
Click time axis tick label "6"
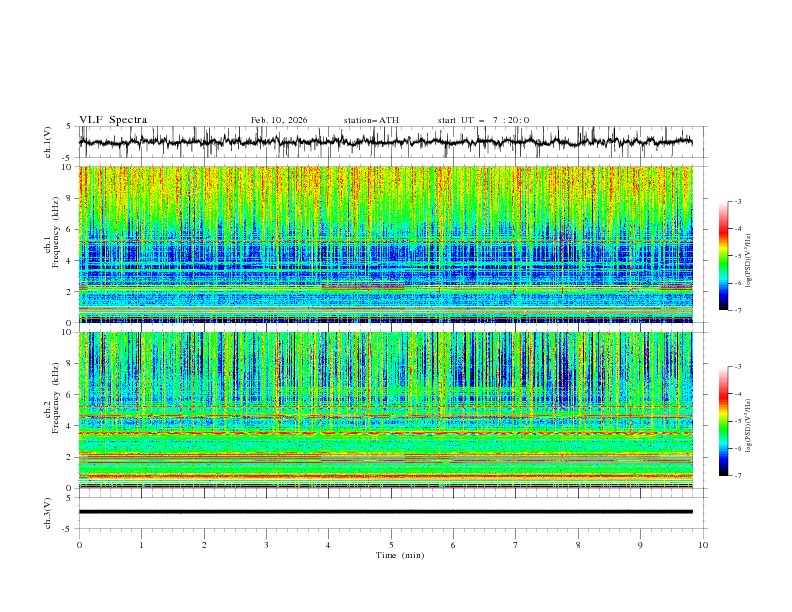pyautogui.click(x=454, y=545)
